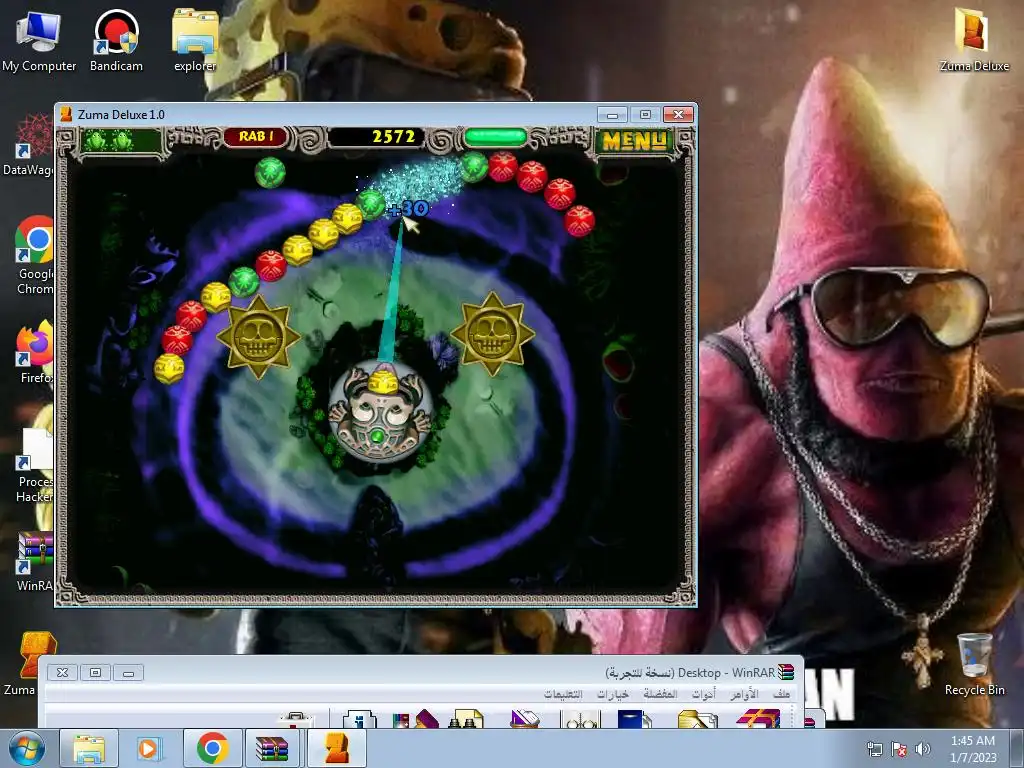
Task: Click the yellow ball at the chain's tail end
Action: pos(168,368)
